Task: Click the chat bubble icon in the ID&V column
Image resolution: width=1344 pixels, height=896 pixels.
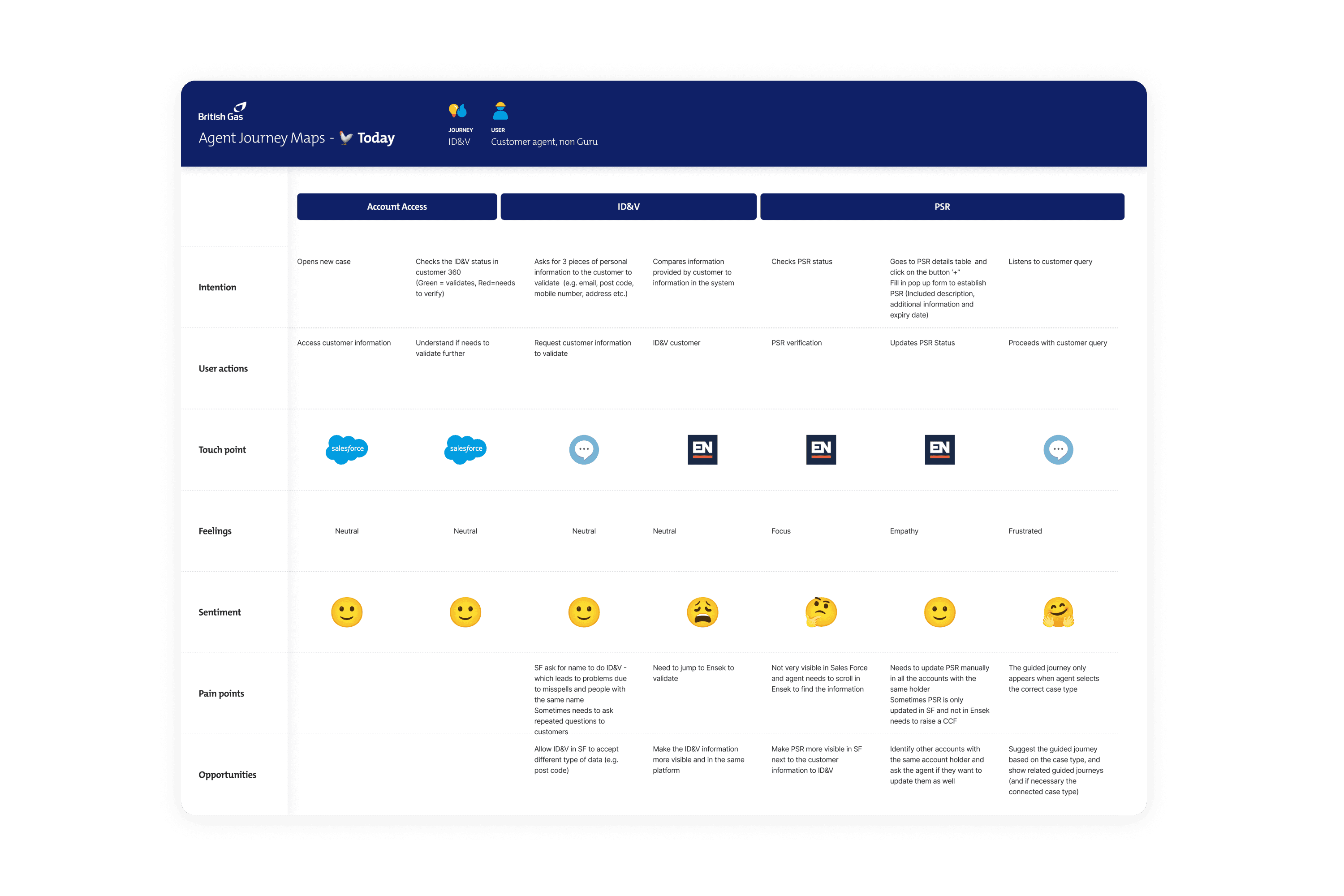Action: (x=583, y=450)
